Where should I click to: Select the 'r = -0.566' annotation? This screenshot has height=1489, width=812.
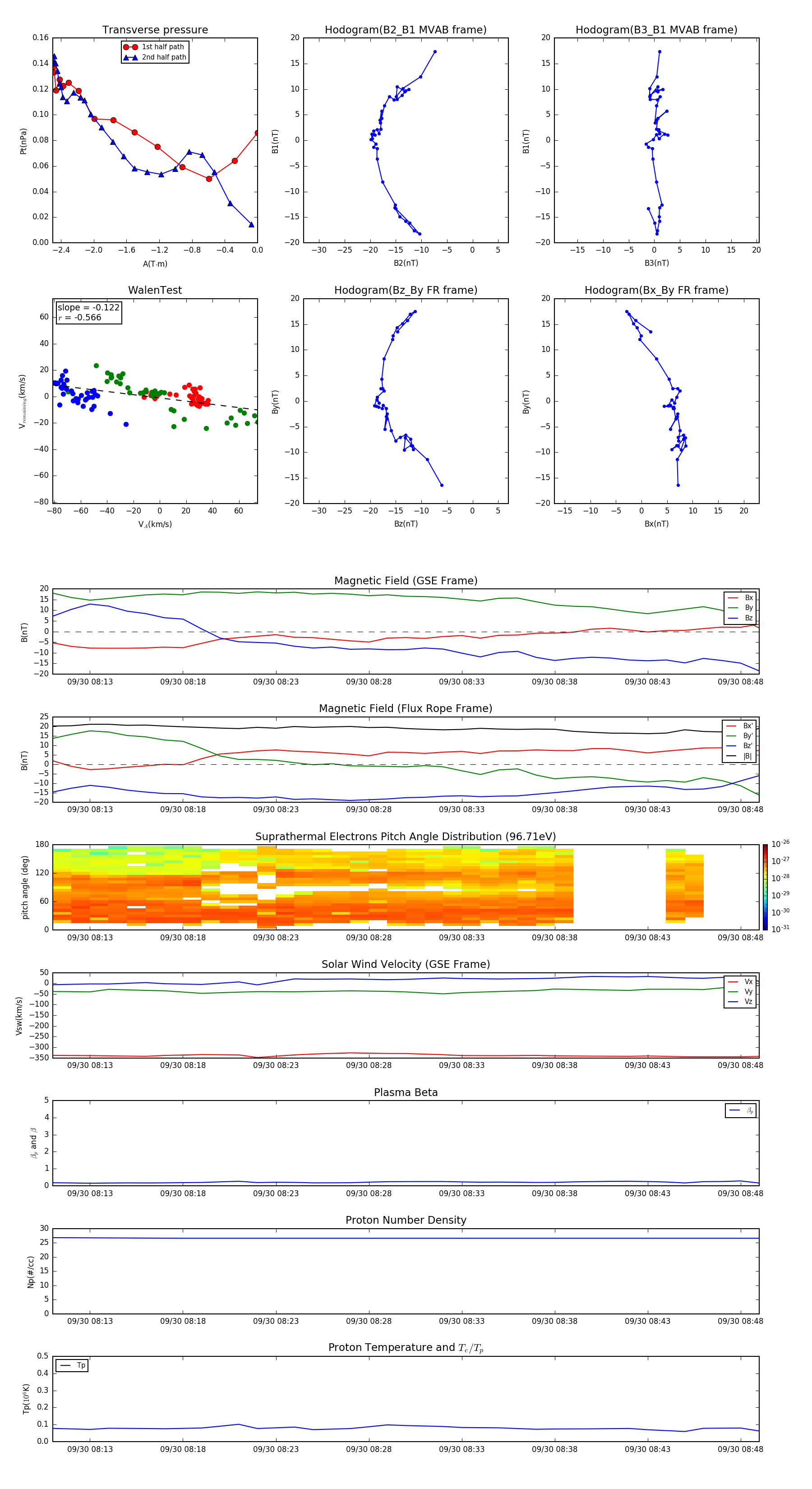[80, 317]
